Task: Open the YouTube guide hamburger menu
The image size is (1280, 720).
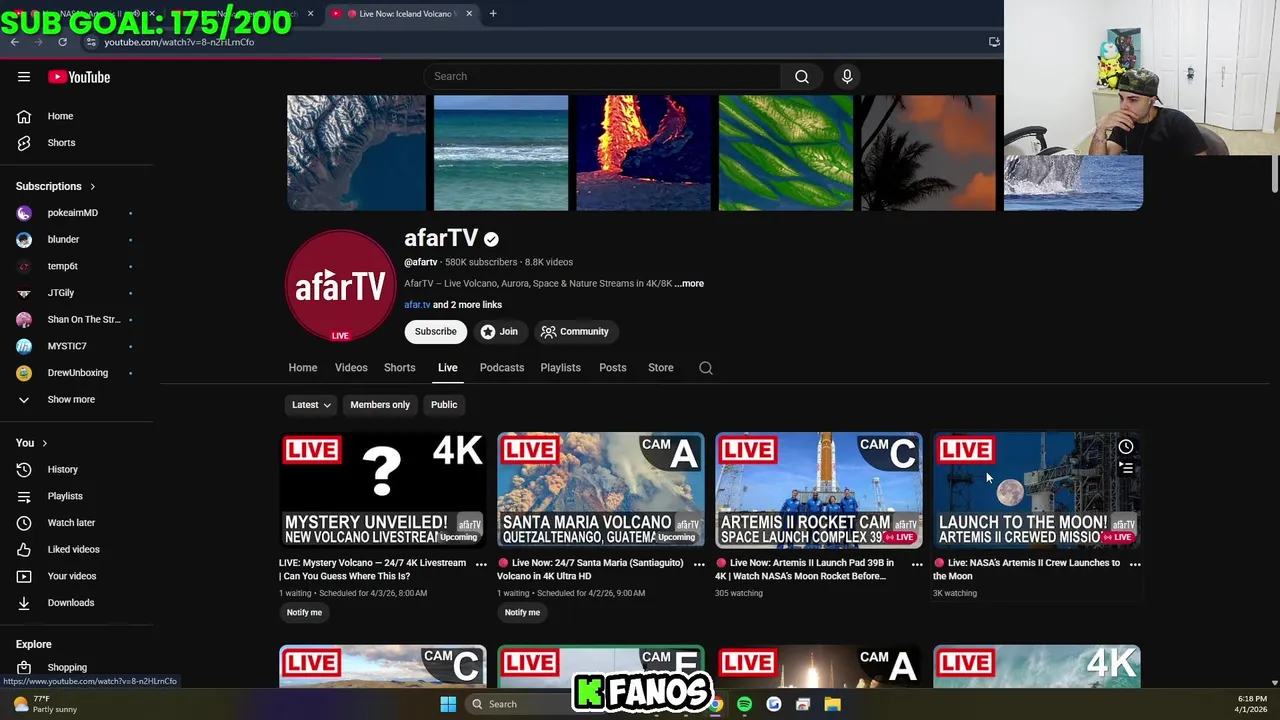Action: coord(24,77)
